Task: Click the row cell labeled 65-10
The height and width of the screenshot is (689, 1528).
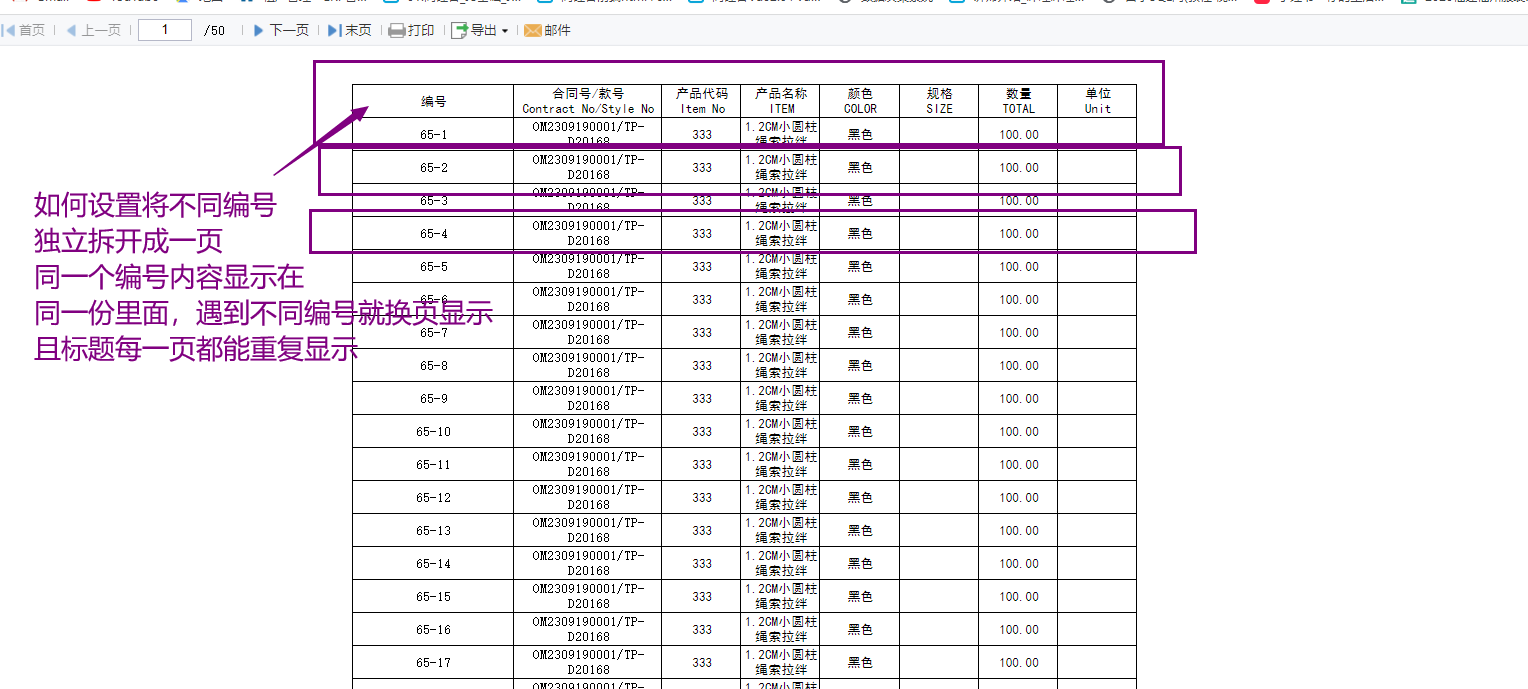Action: click(x=433, y=431)
